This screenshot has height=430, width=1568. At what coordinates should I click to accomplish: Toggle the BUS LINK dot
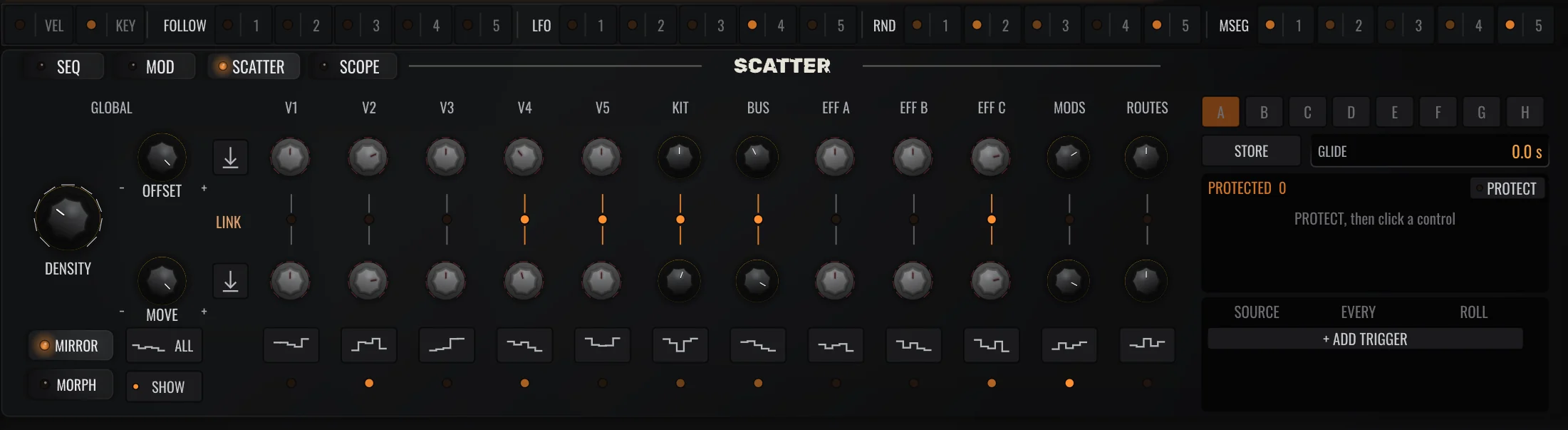(x=758, y=220)
